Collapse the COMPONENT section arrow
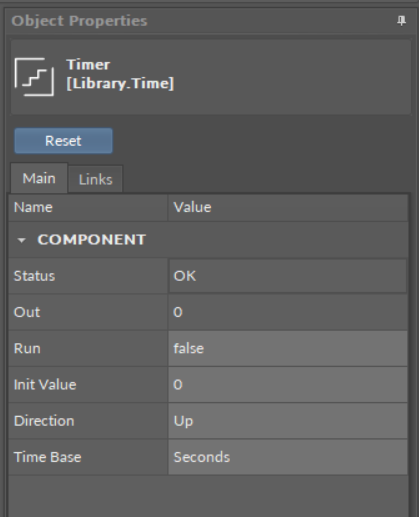The width and height of the screenshot is (419, 517). click(21, 240)
